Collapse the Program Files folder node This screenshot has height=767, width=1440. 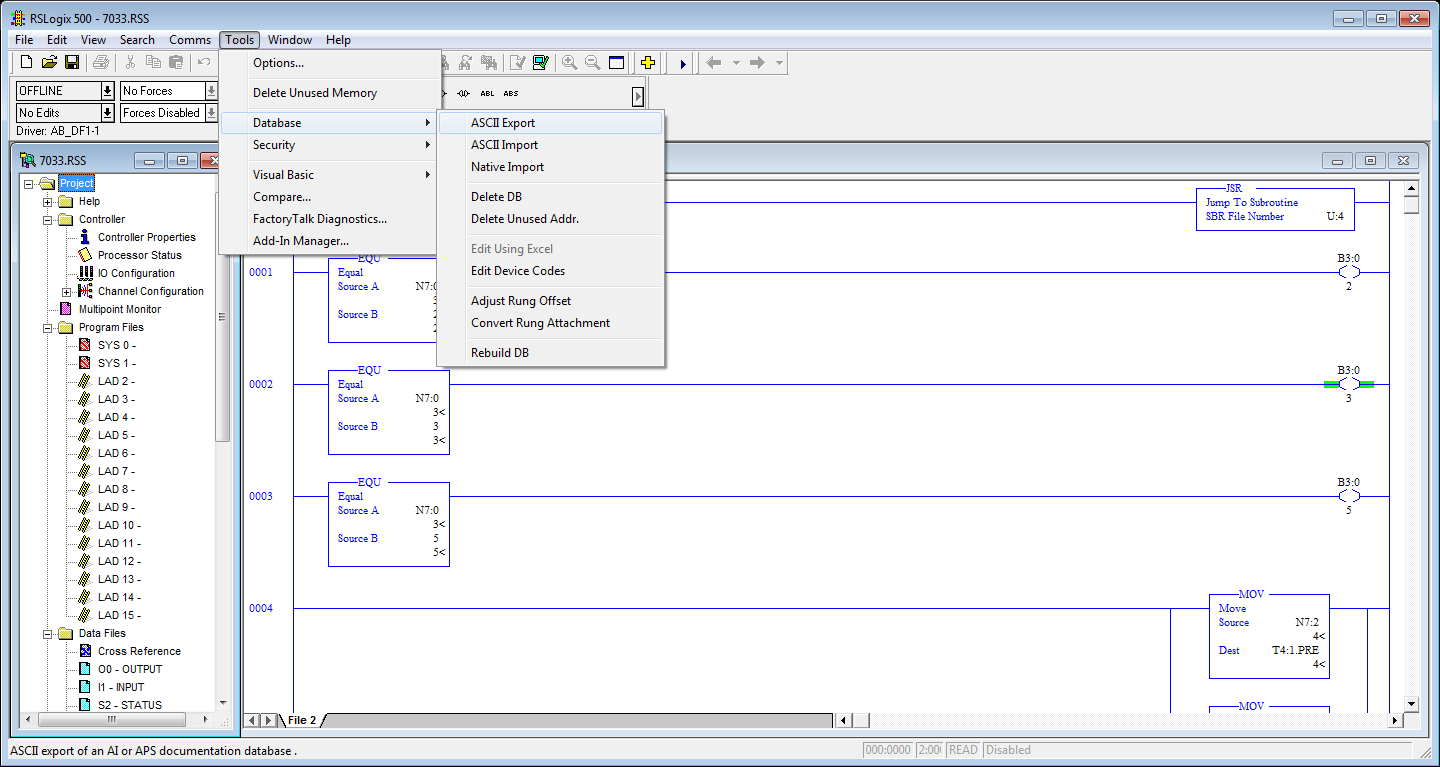tap(47, 327)
